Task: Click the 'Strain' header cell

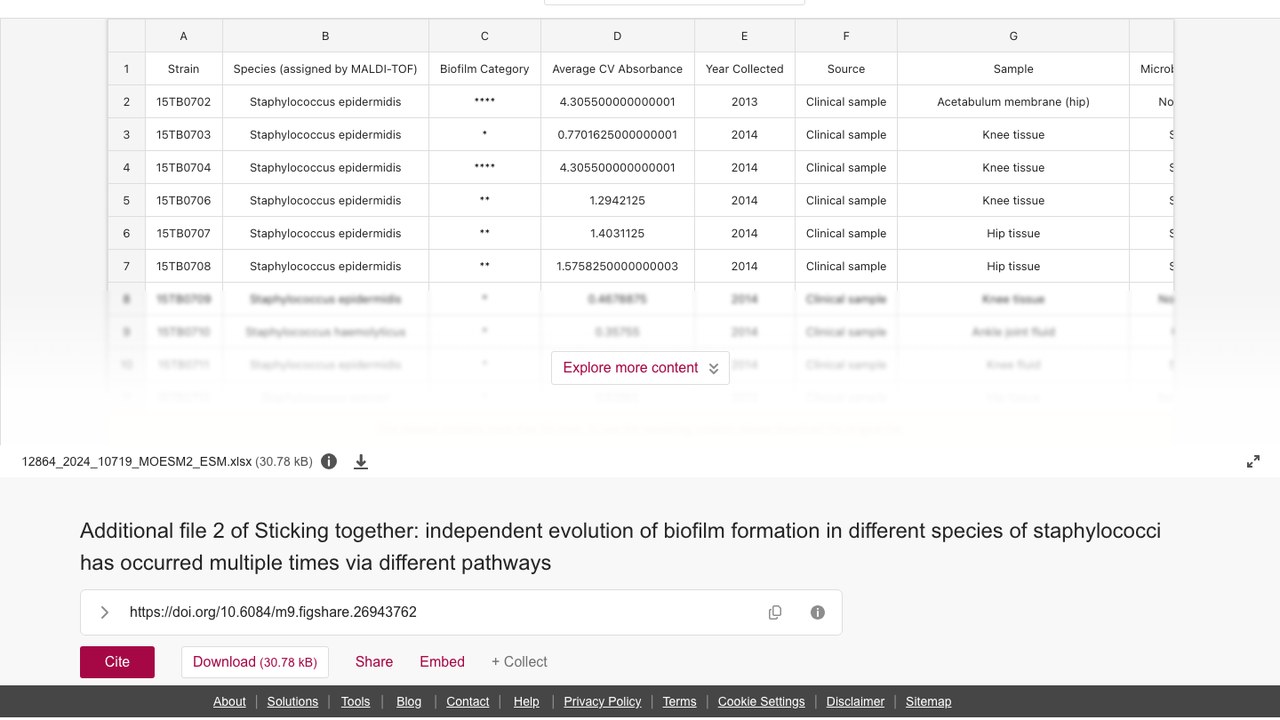Action: [184, 69]
